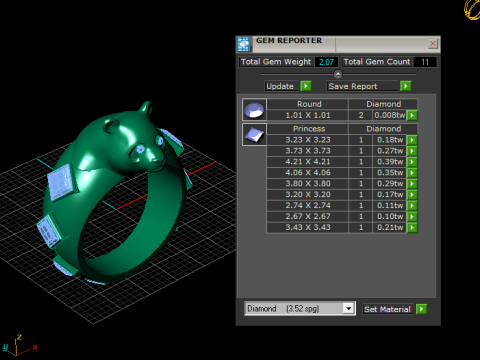
Task: Select the 3.20 X 3.20 size cell
Action: (308, 195)
